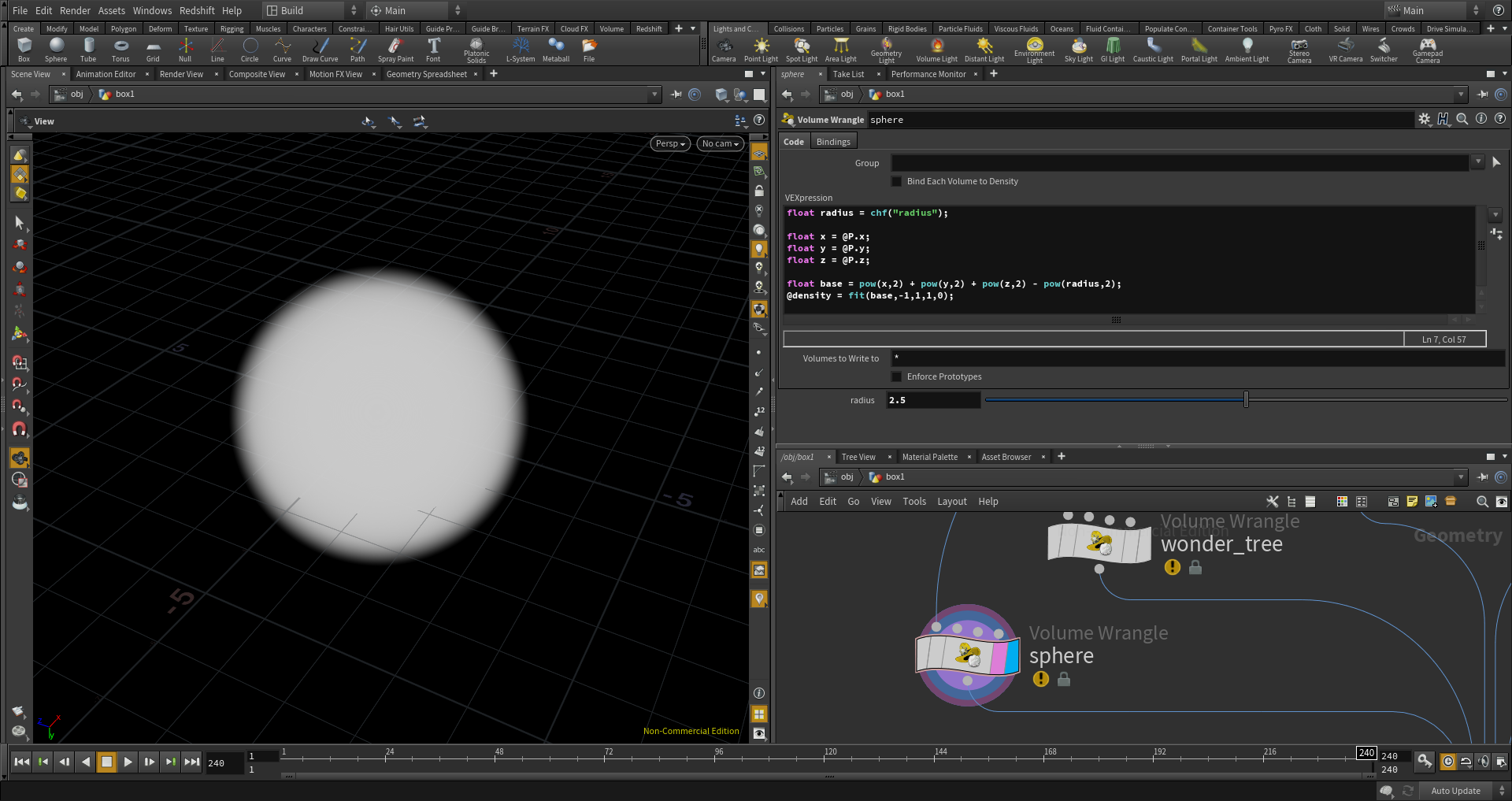Click the current frame number field
Image resolution: width=1512 pixels, height=801 pixels.
(224, 762)
